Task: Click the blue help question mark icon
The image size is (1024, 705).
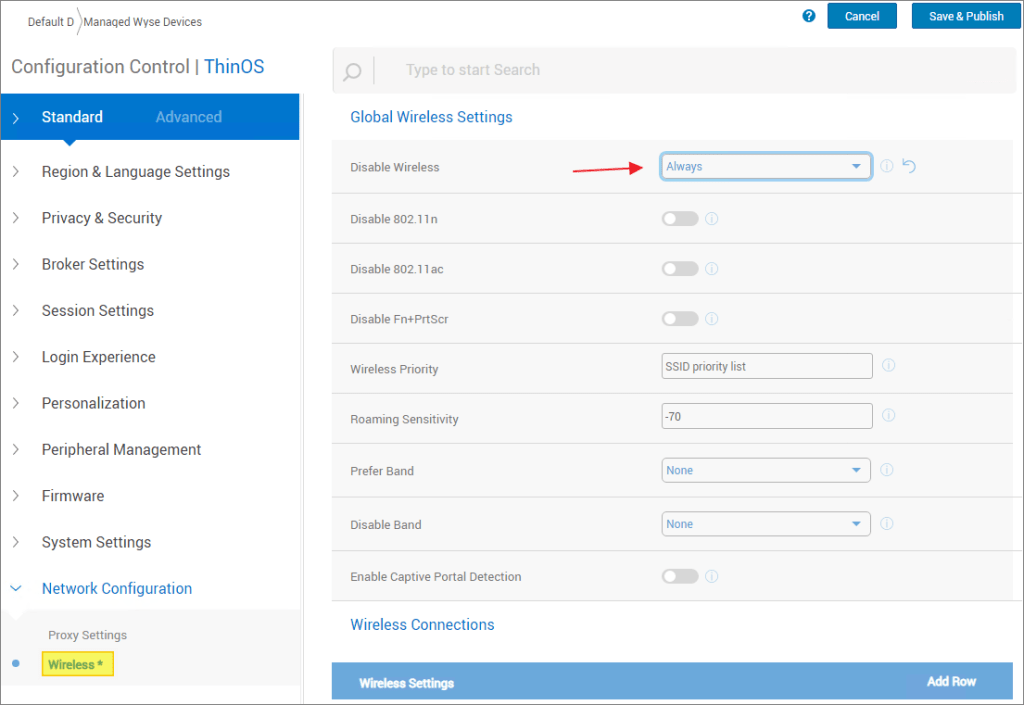Action: coord(809,16)
